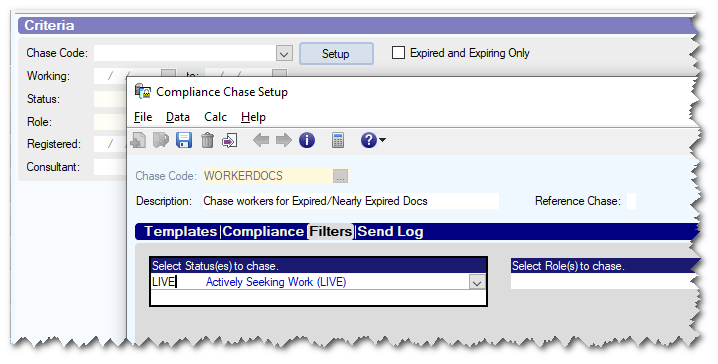The height and width of the screenshot is (364, 718).
Task: Tick Expired and Expiring Only checkbox
Action: click(398, 53)
